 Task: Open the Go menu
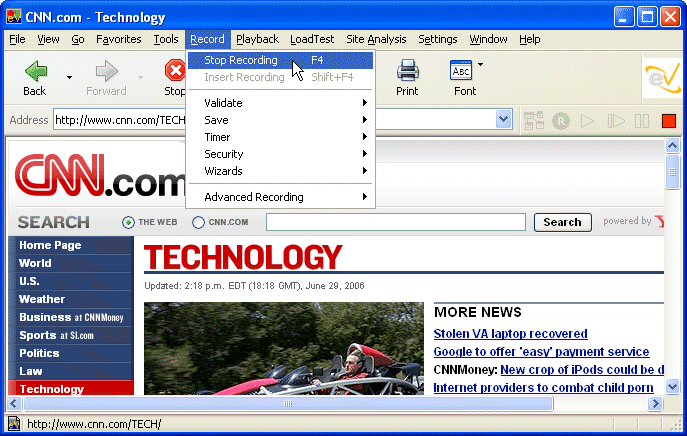coord(78,39)
